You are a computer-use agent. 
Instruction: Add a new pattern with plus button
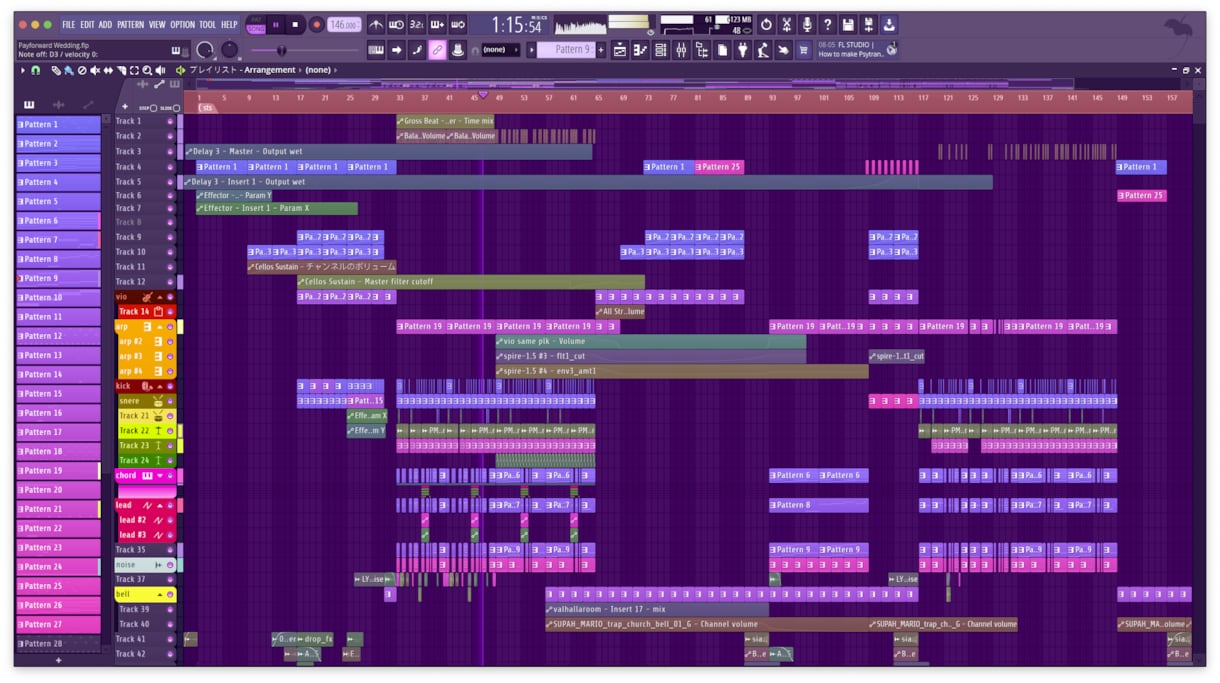point(58,660)
